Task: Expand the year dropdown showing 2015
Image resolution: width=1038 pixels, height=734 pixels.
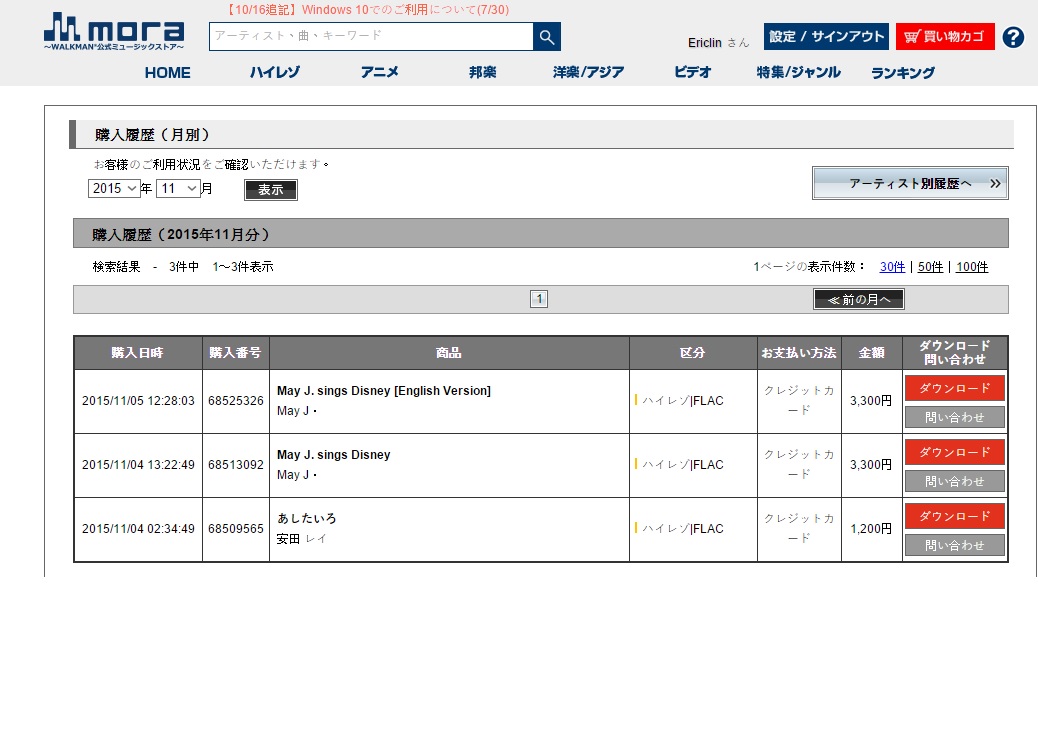Action: (x=114, y=189)
